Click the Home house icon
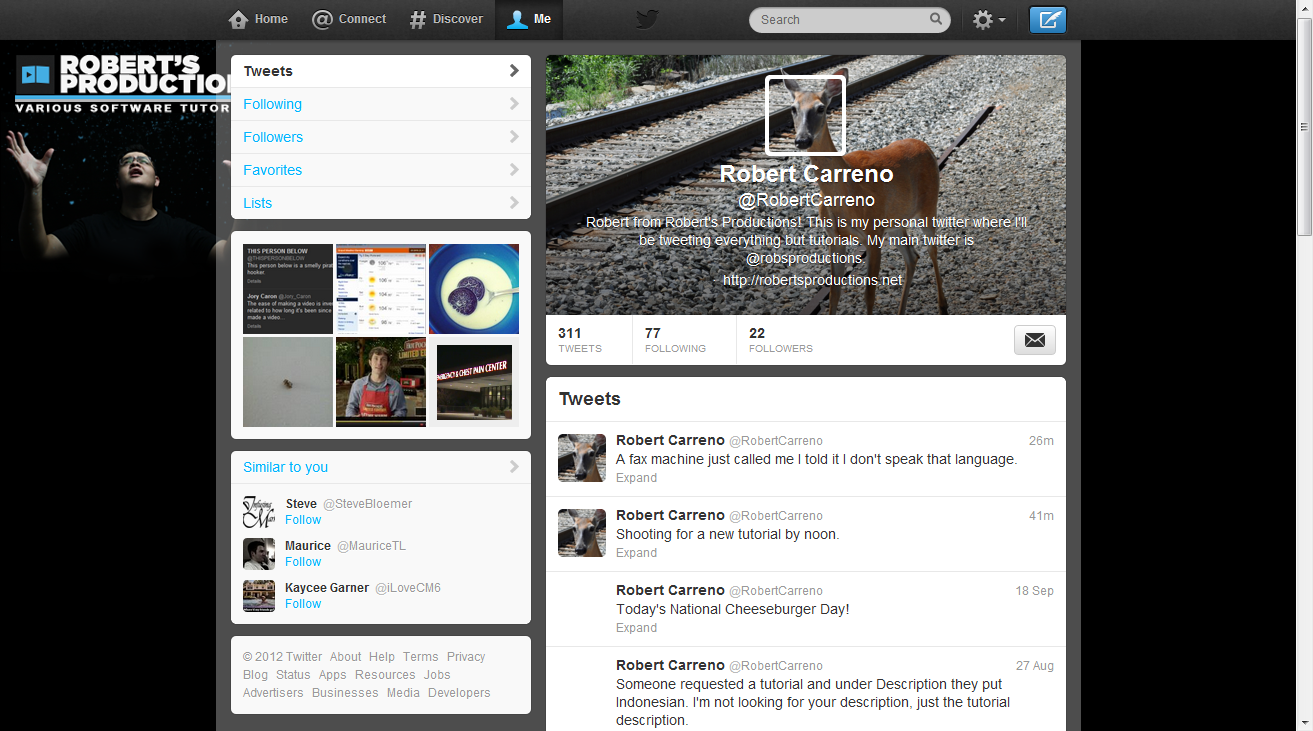 (x=238, y=19)
